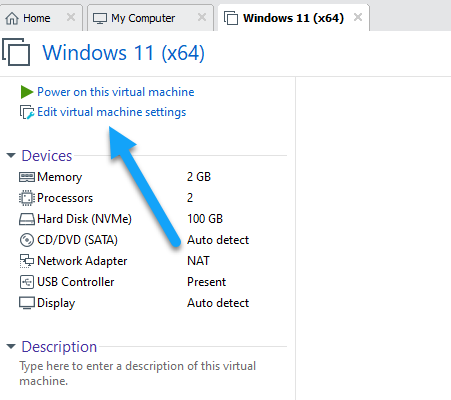Close the My Computer tab
The height and width of the screenshot is (400, 451).
click(x=202, y=17)
